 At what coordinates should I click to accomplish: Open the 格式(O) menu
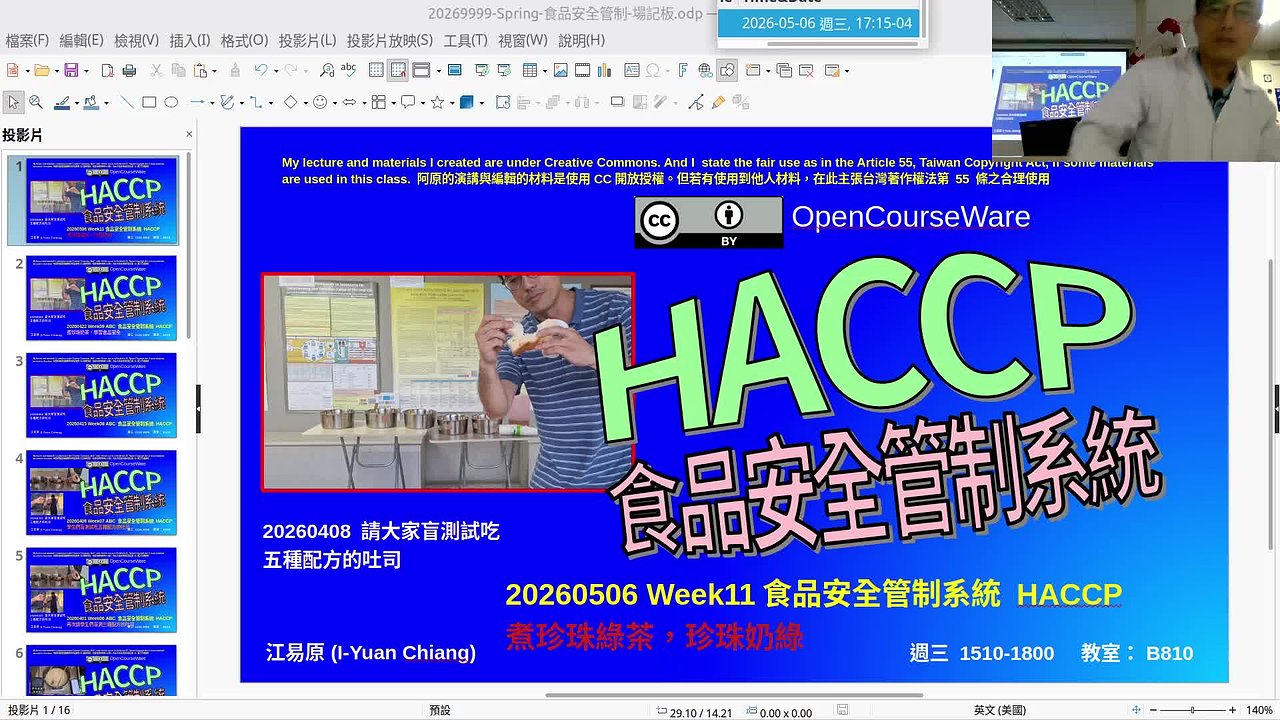(x=244, y=40)
